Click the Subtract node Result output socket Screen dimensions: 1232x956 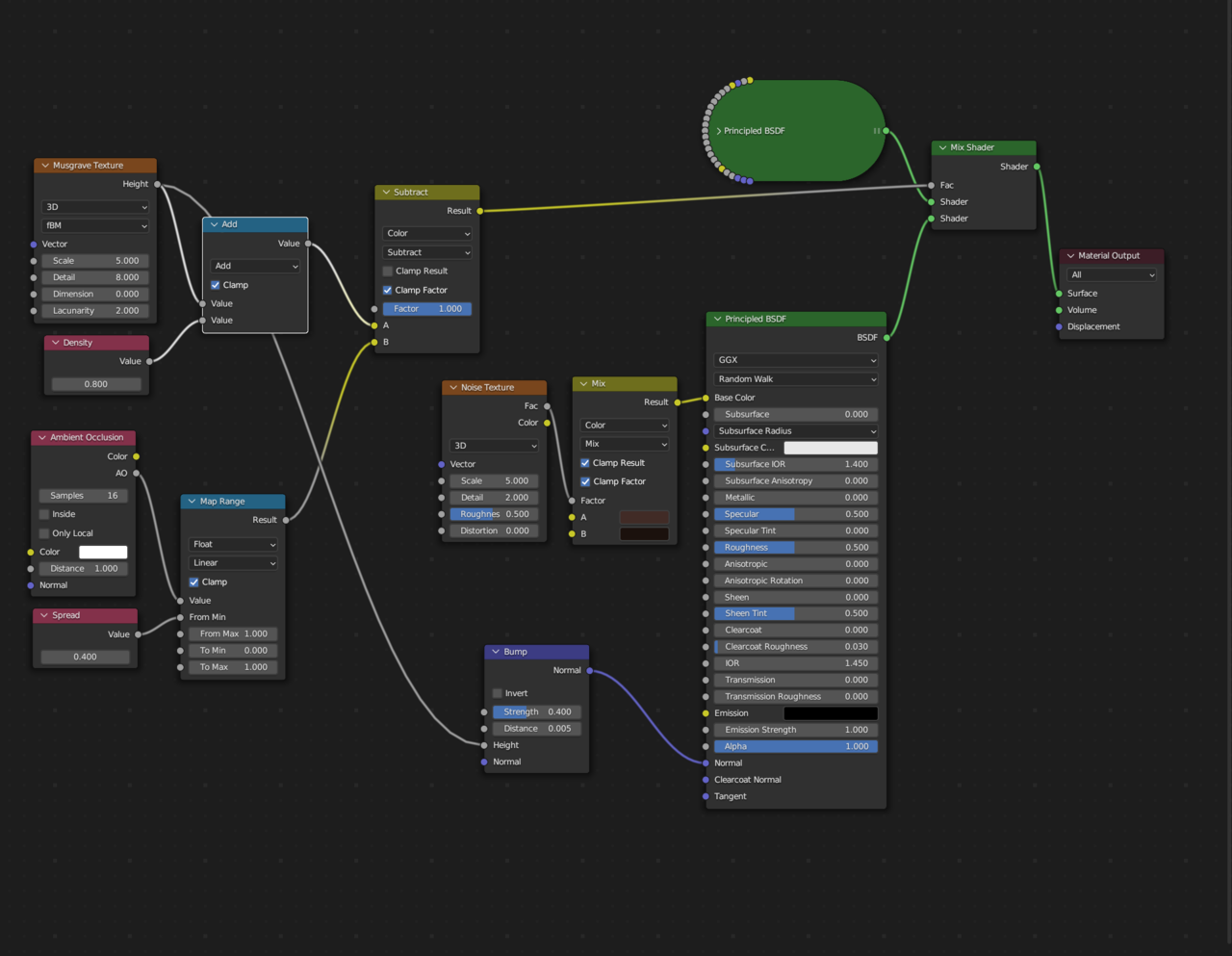479,211
